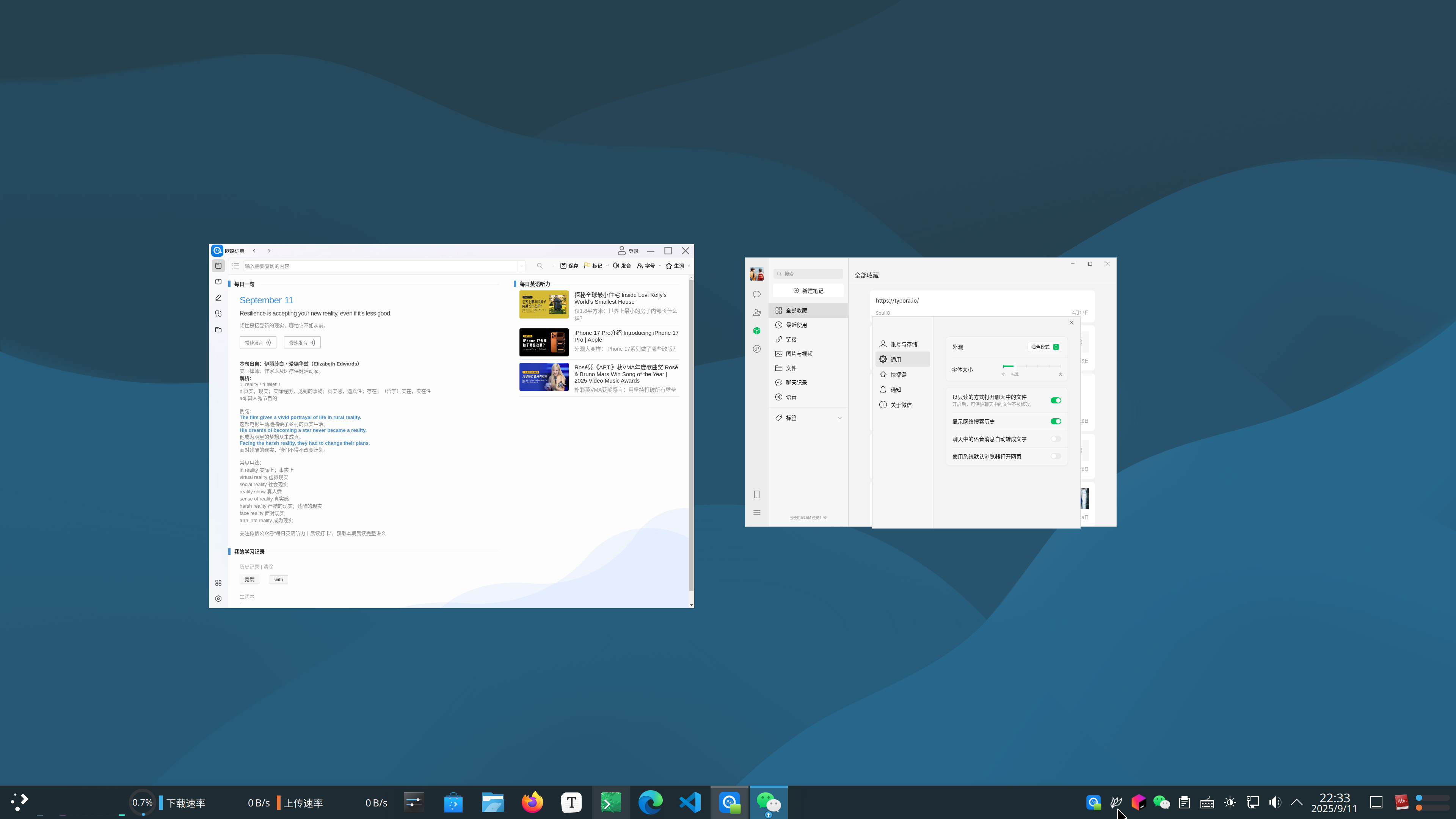Switch to 快捷键 settings tab
Viewport: 1456px width, 819px height.
898,375
